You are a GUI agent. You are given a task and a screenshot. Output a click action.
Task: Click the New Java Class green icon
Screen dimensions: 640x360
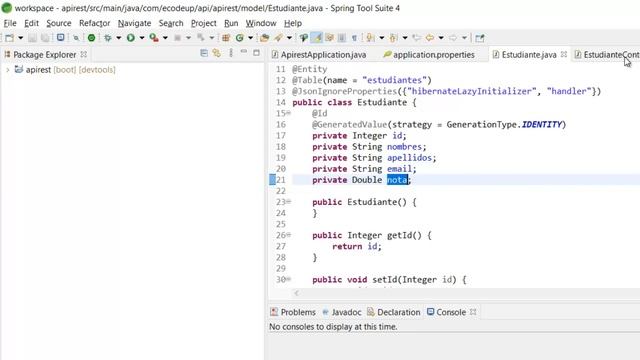point(240,38)
